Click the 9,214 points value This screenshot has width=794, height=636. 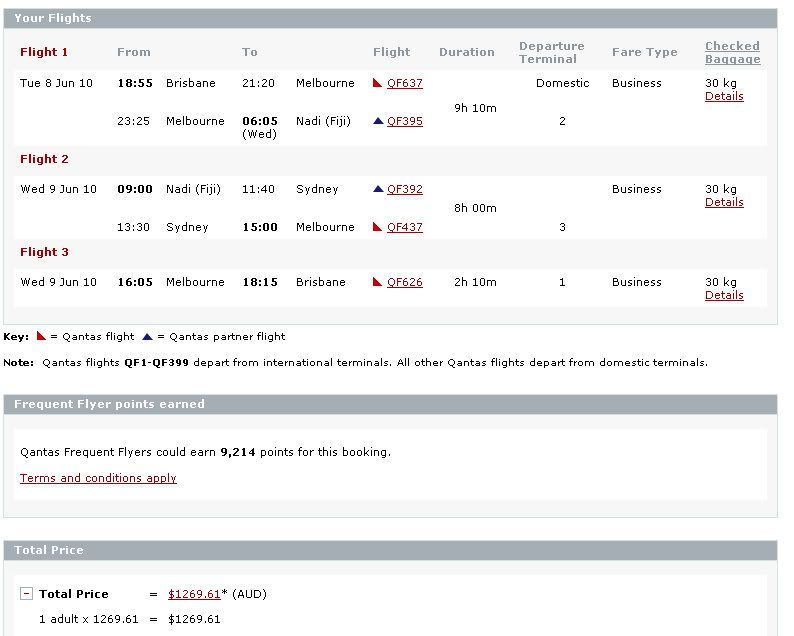[x=238, y=452]
